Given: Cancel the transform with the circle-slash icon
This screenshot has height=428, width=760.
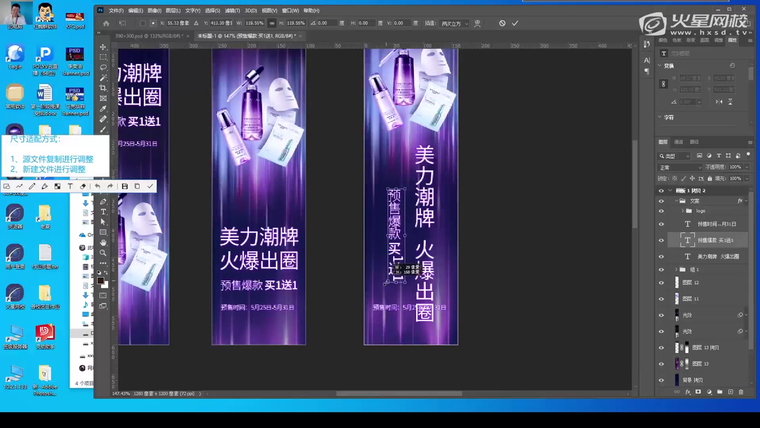Looking at the screenshot, I should click(x=502, y=23).
